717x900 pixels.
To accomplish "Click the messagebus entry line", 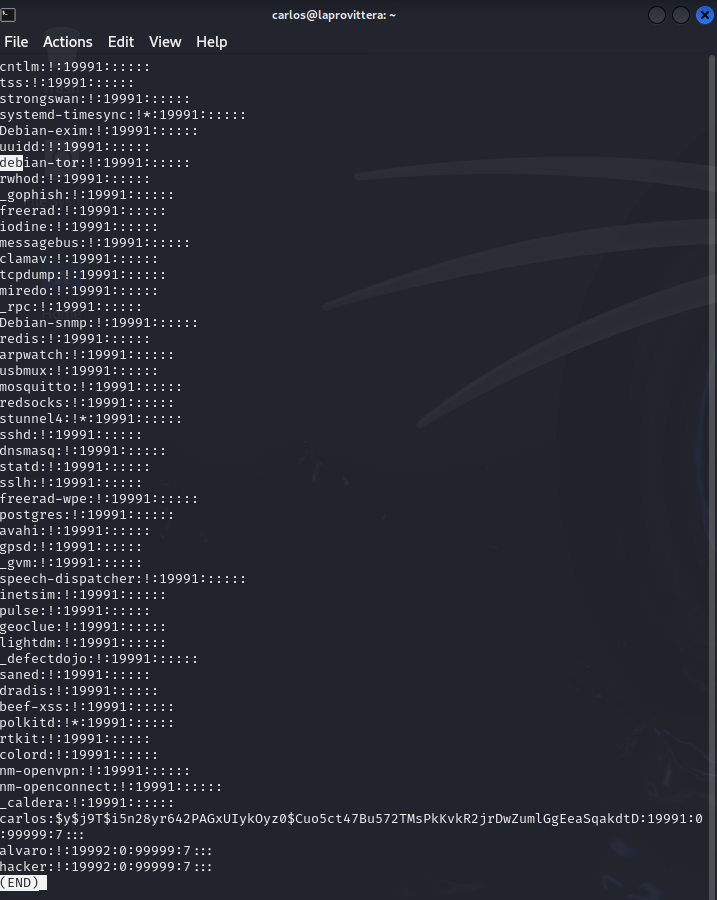I will [x=95, y=243].
